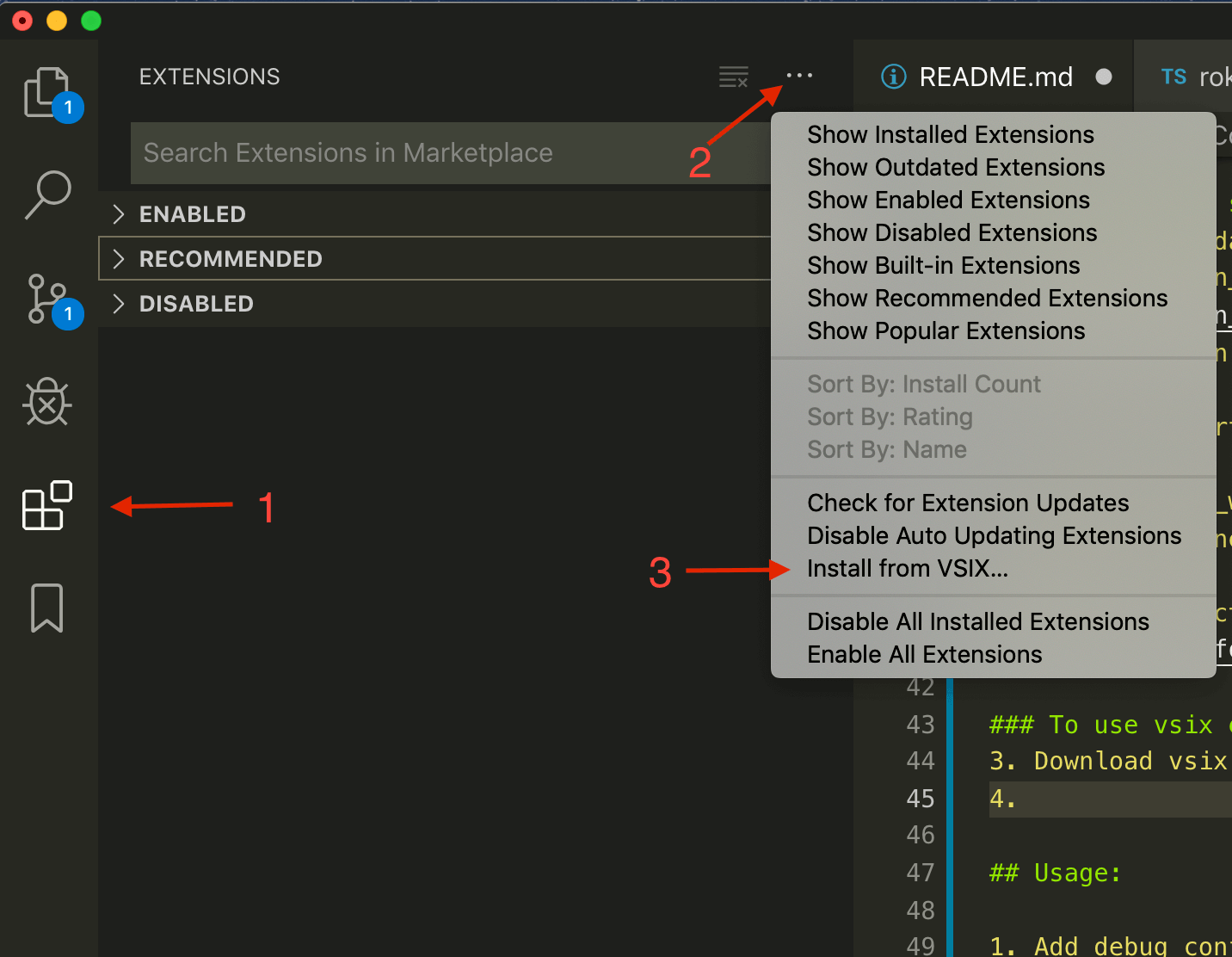Select Install from VSIX... menu entry
Image resolution: width=1232 pixels, height=957 pixels.
tap(907, 569)
